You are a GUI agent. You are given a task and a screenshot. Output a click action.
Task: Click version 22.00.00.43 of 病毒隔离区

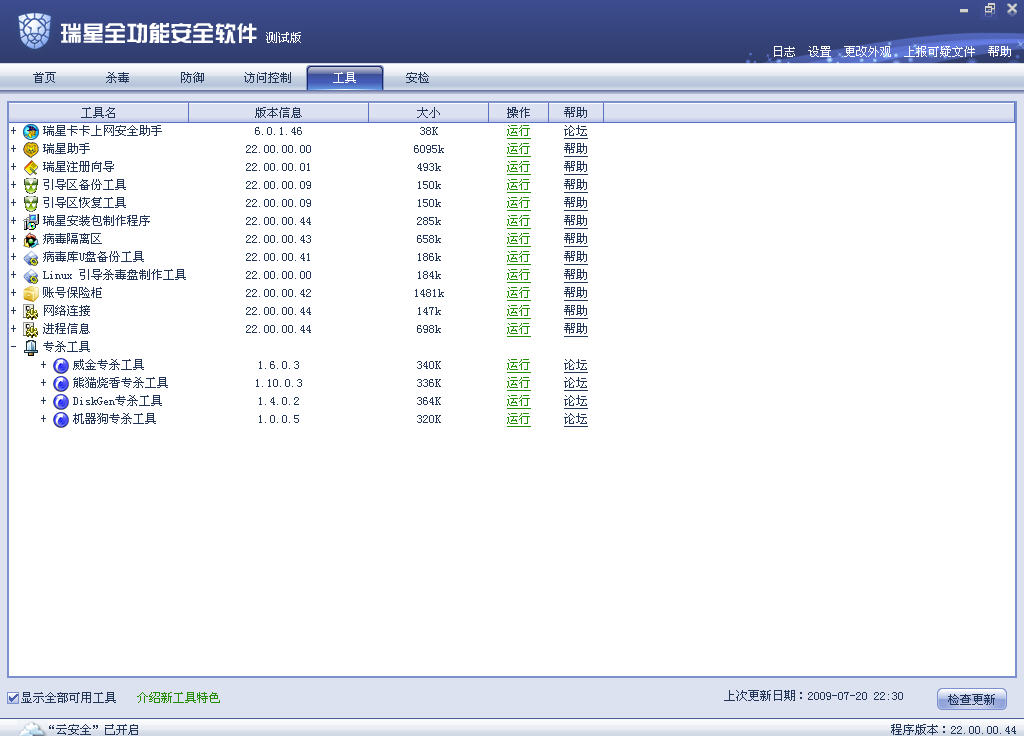(x=278, y=240)
